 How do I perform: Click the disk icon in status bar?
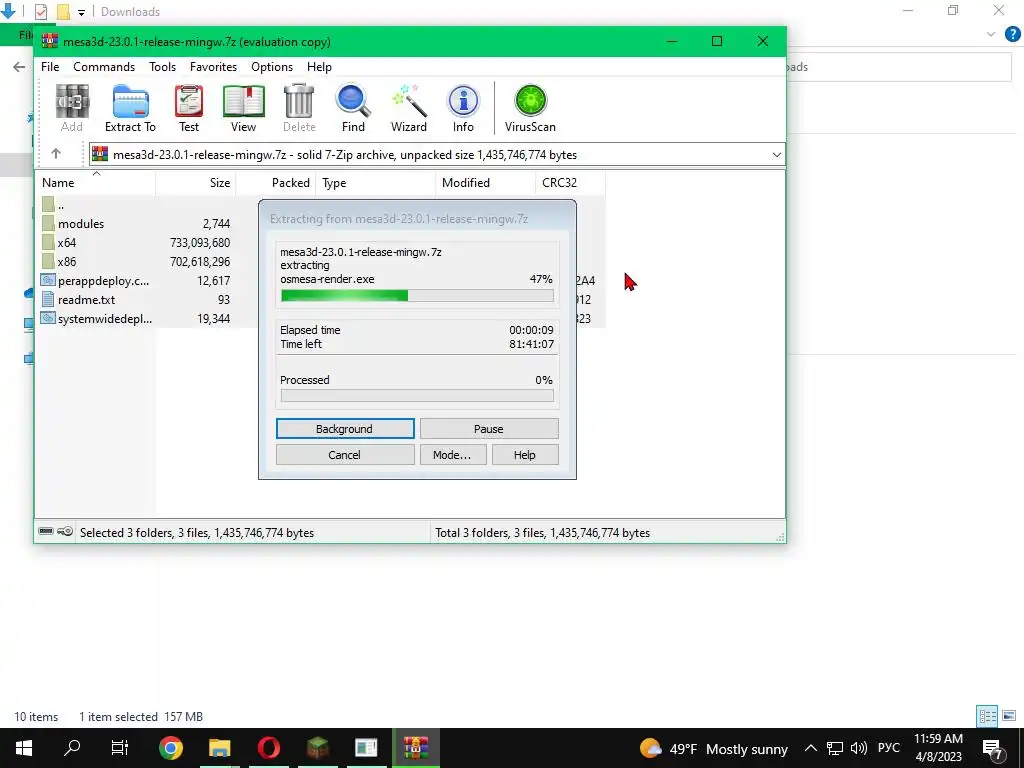tap(46, 532)
